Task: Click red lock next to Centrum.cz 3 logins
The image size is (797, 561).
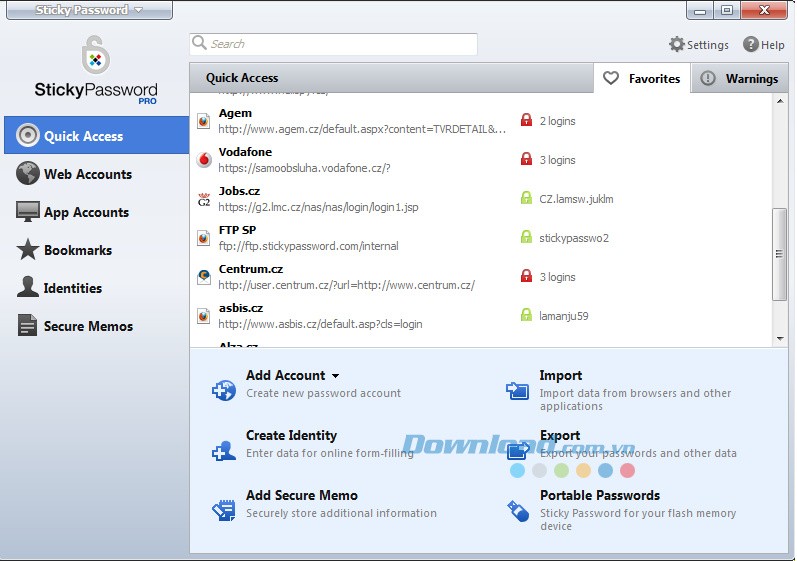Action: [527, 276]
